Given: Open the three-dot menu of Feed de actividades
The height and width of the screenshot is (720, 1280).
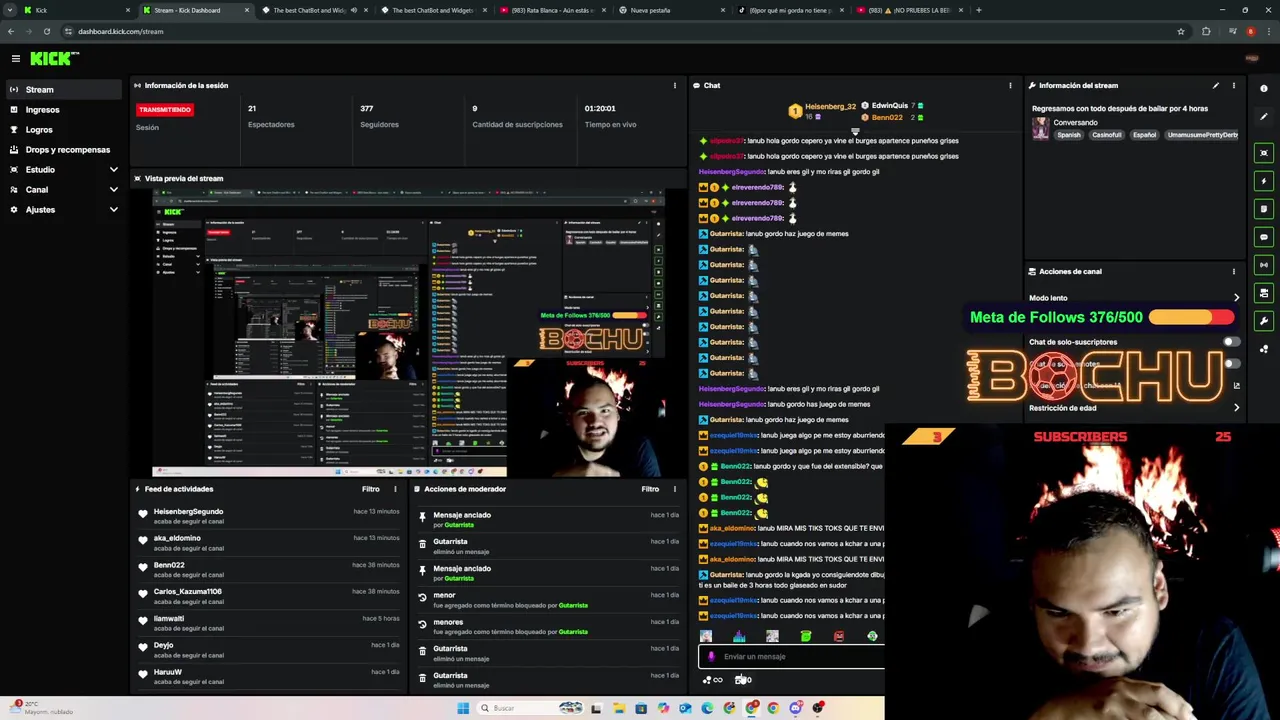Looking at the screenshot, I should [x=395, y=489].
